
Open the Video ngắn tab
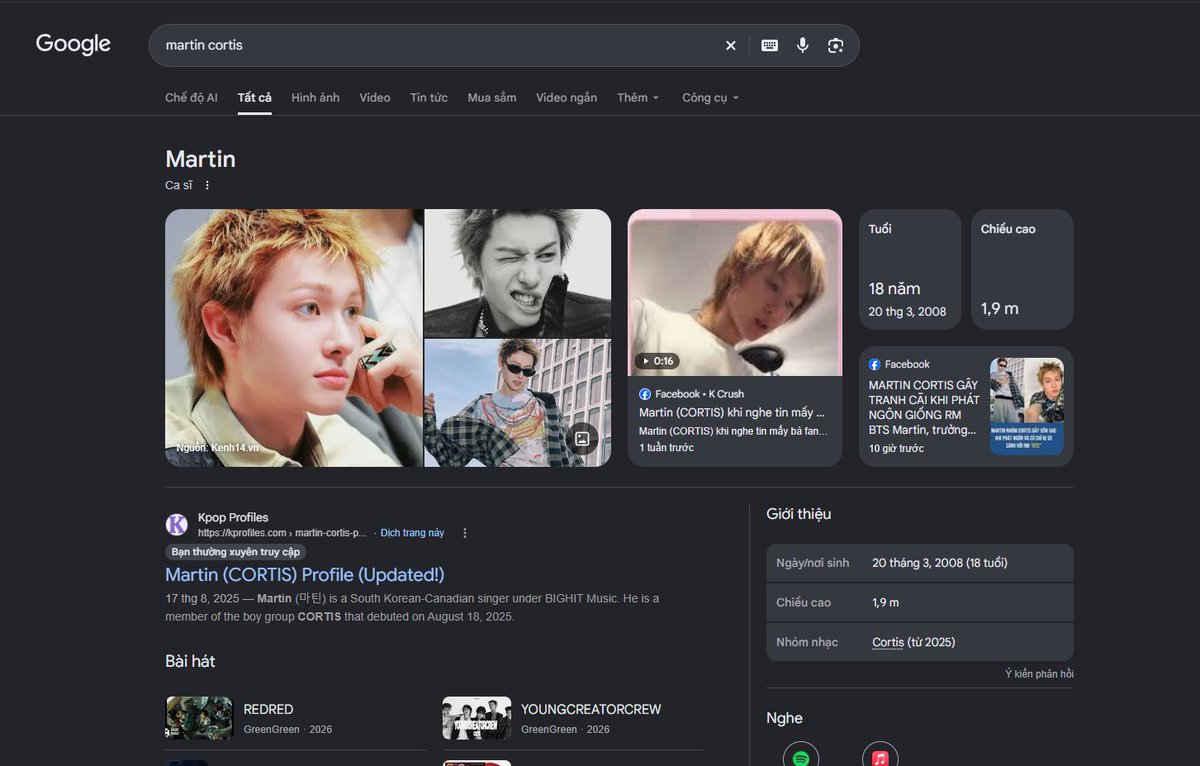(x=566, y=97)
